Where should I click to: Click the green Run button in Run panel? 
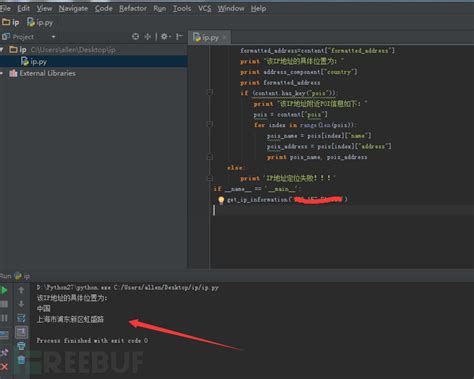(x=4, y=290)
